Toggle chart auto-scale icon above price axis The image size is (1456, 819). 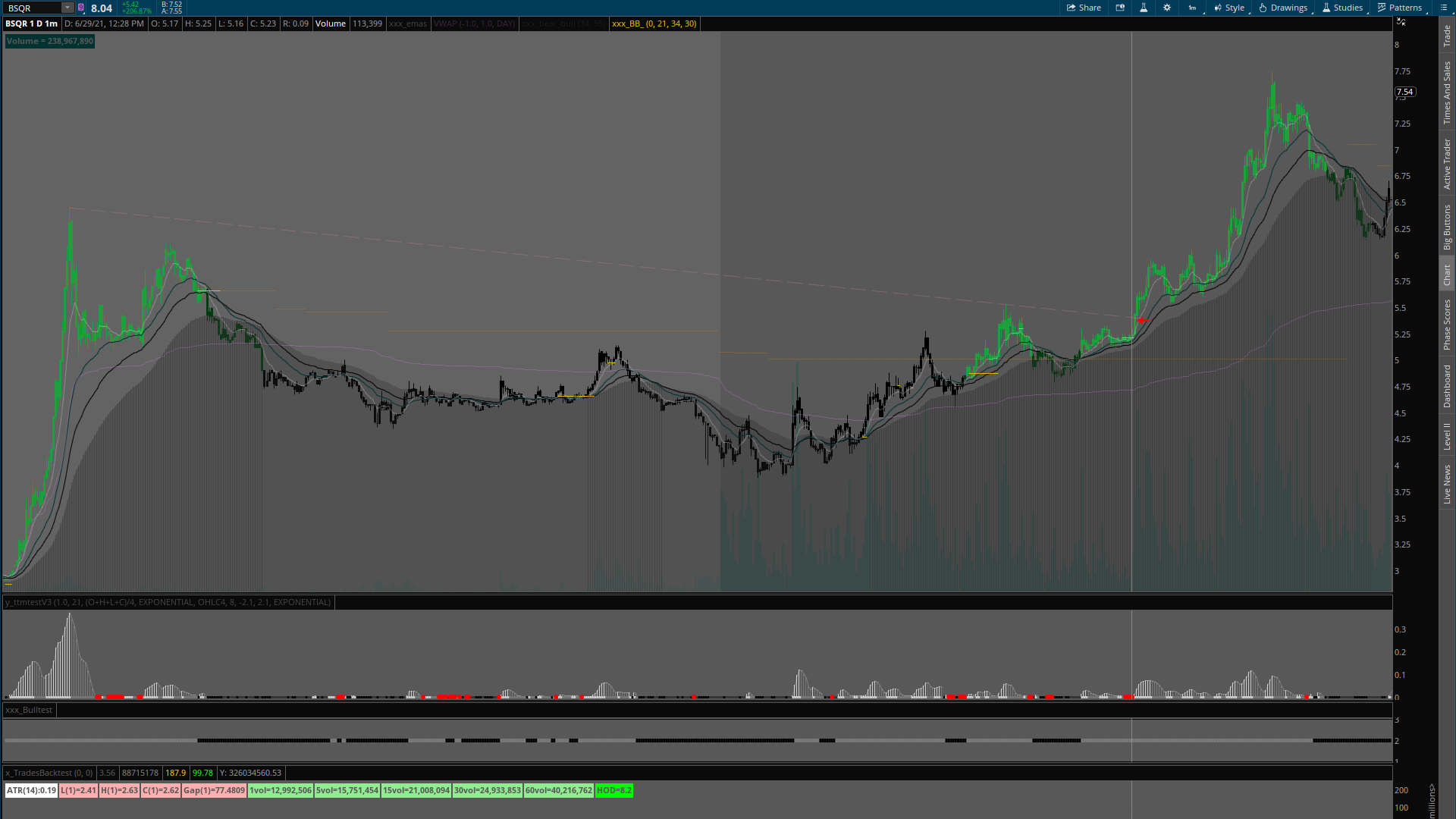[1401, 22]
